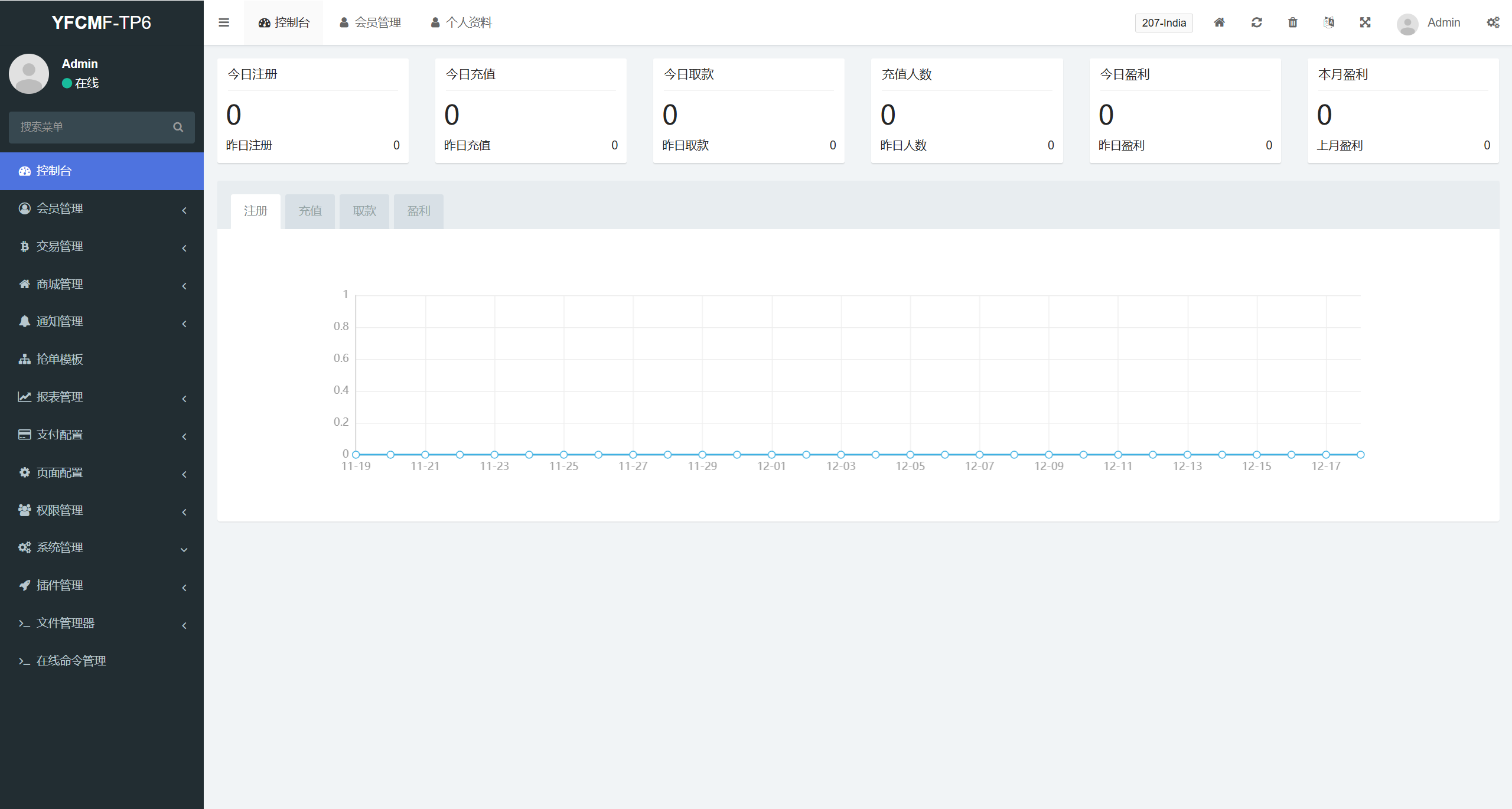Click the home icon in top bar
This screenshot has width=1512, height=809.
1219,22
